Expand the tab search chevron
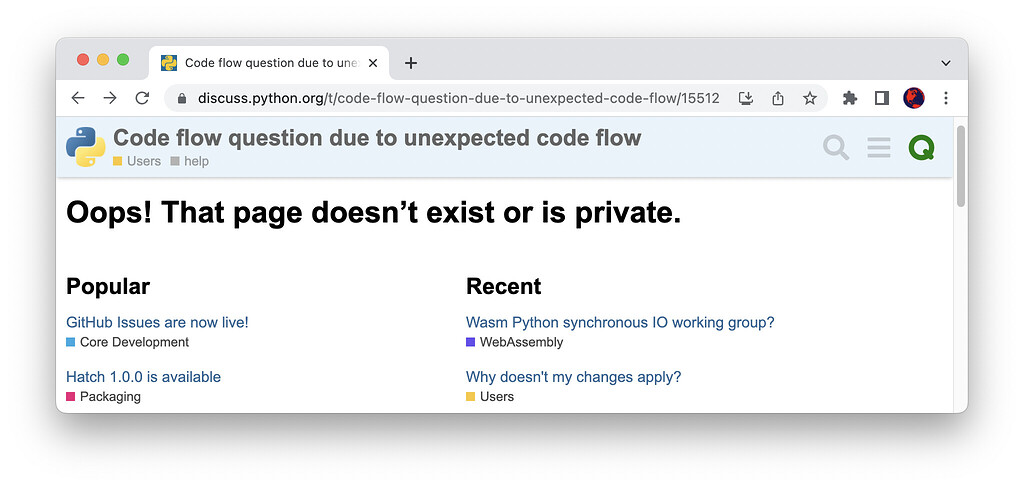1024x487 pixels. click(x=946, y=63)
